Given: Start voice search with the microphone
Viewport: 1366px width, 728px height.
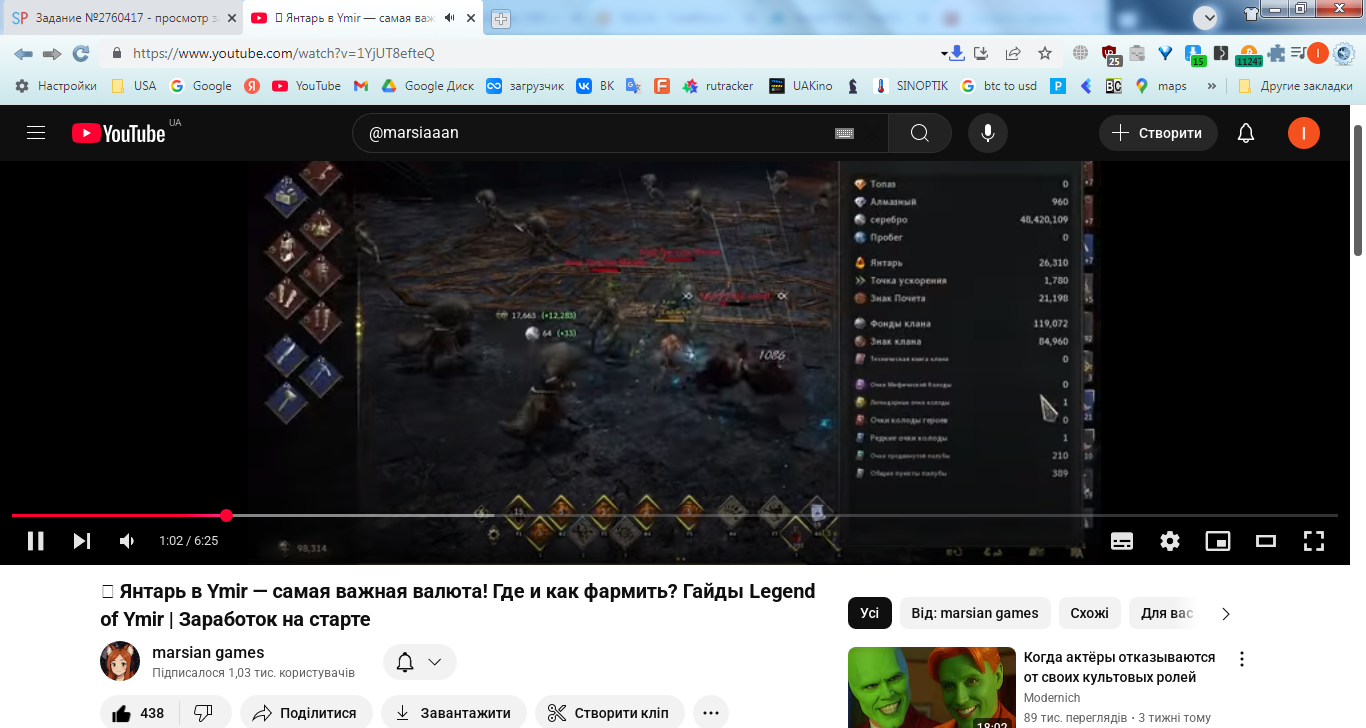Looking at the screenshot, I should pos(988,133).
